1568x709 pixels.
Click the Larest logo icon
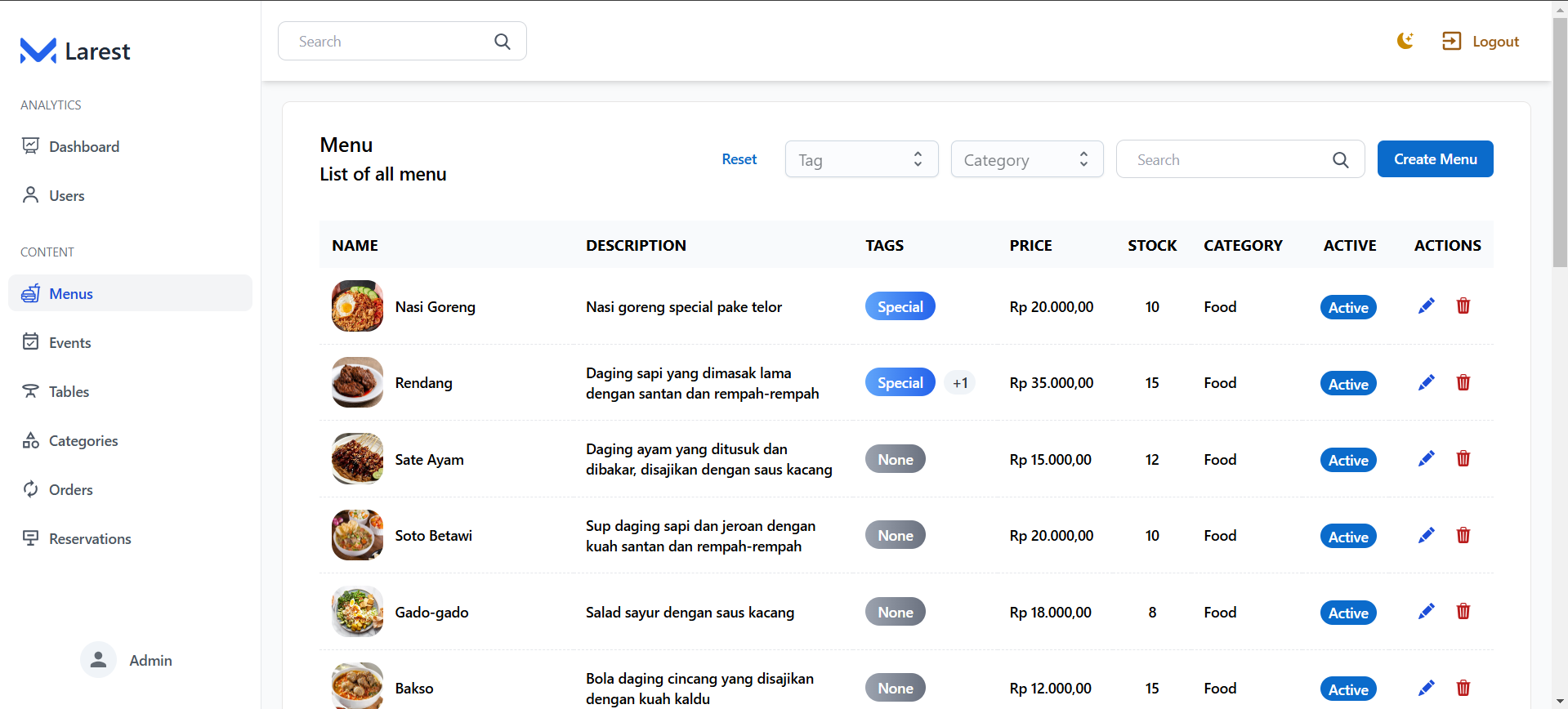click(38, 51)
